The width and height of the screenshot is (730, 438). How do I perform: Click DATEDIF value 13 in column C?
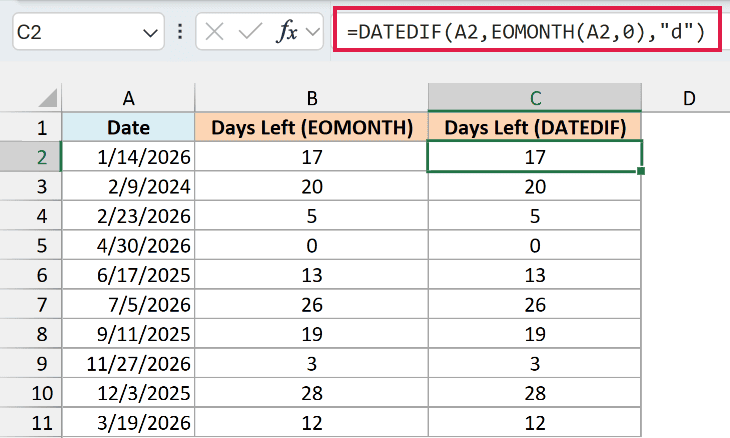tap(535, 275)
